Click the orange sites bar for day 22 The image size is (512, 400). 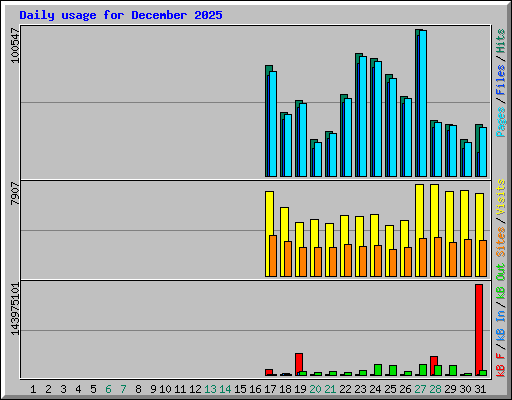tap(348, 261)
